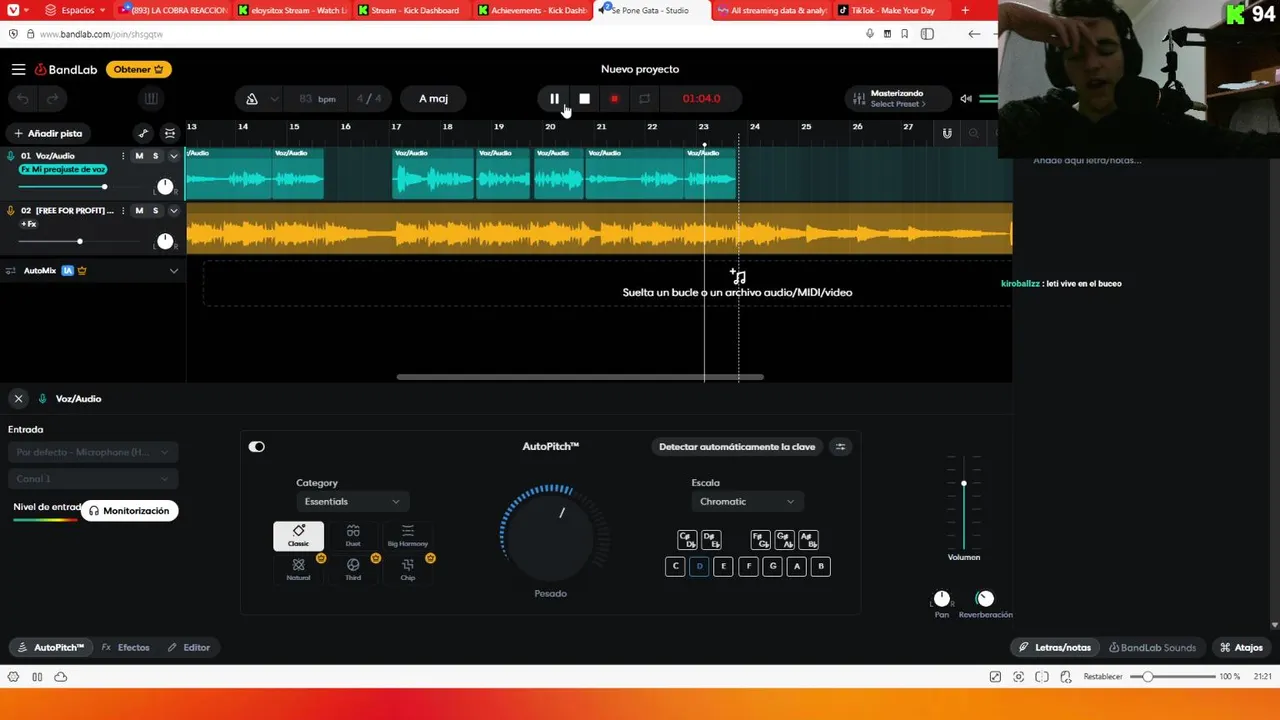Mute track 01 Voz/Audio
The width and height of the screenshot is (1280, 720).
[139, 156]
